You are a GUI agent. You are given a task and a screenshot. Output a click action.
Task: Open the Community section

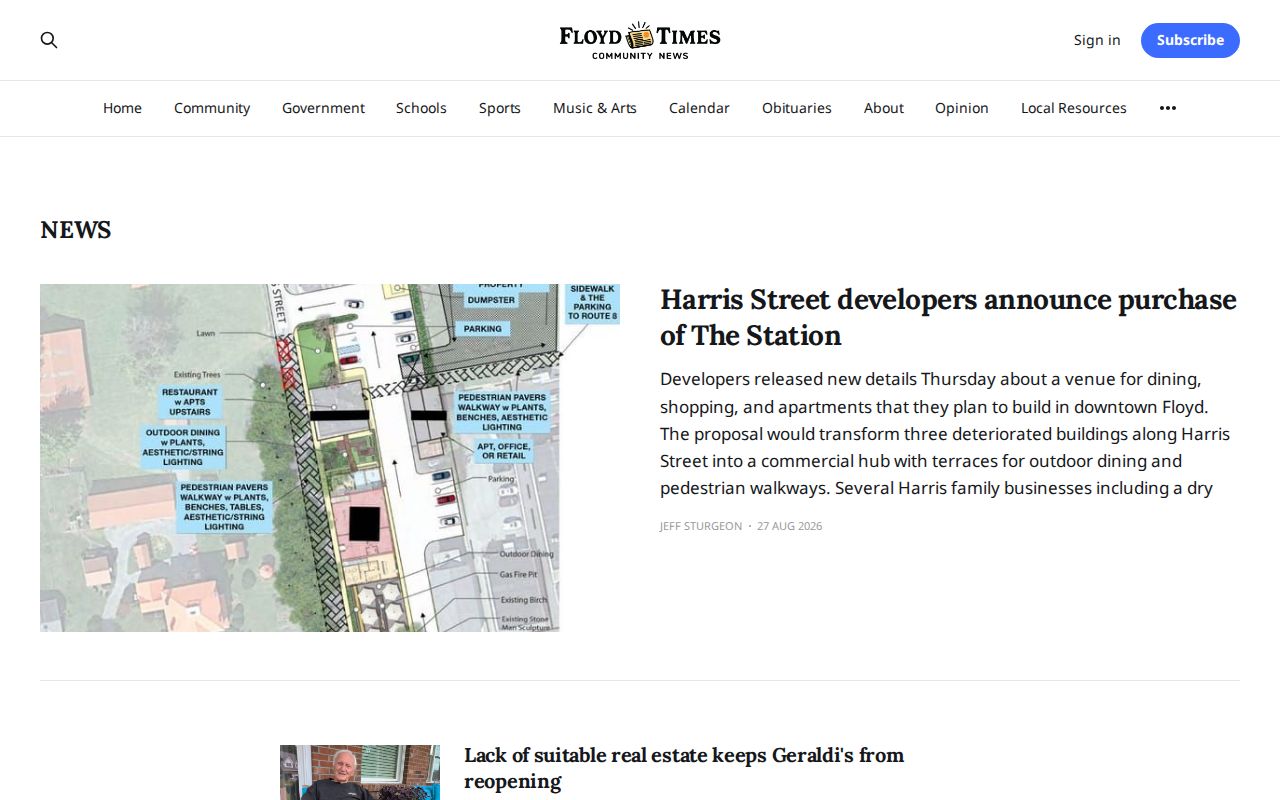pos(212,108)
